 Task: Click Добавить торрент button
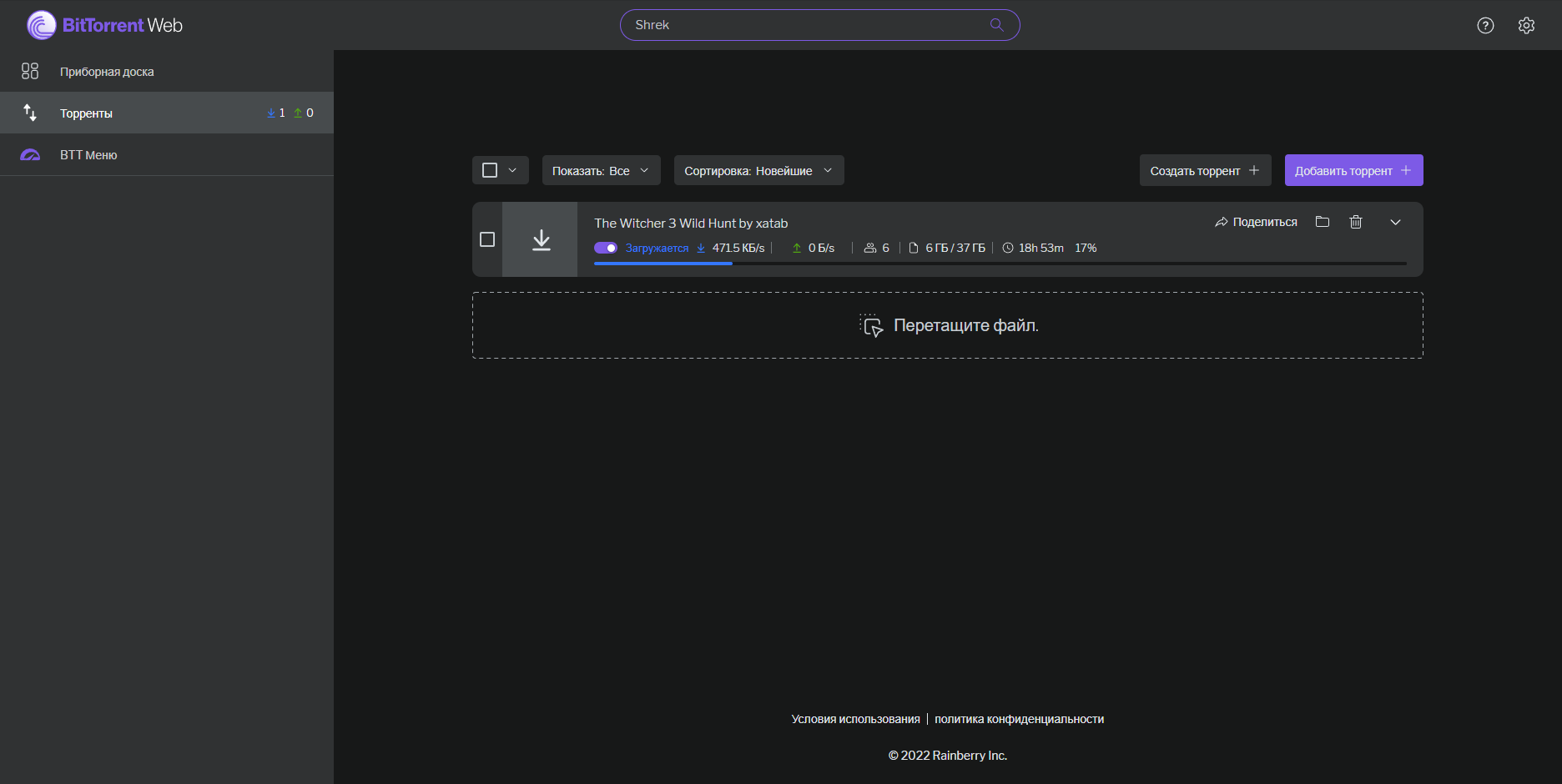(x=1354, y=170)
